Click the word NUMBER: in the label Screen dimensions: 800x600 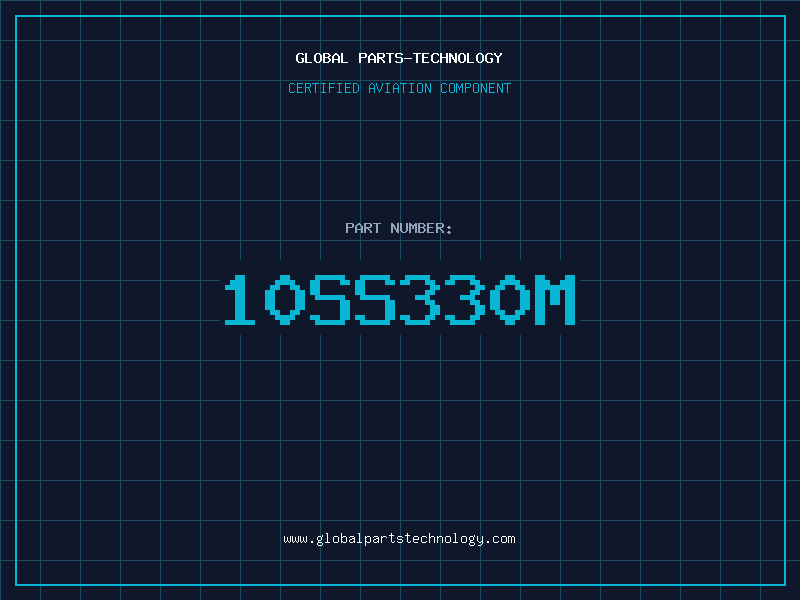pyautogui.click(x=421, y=228)
